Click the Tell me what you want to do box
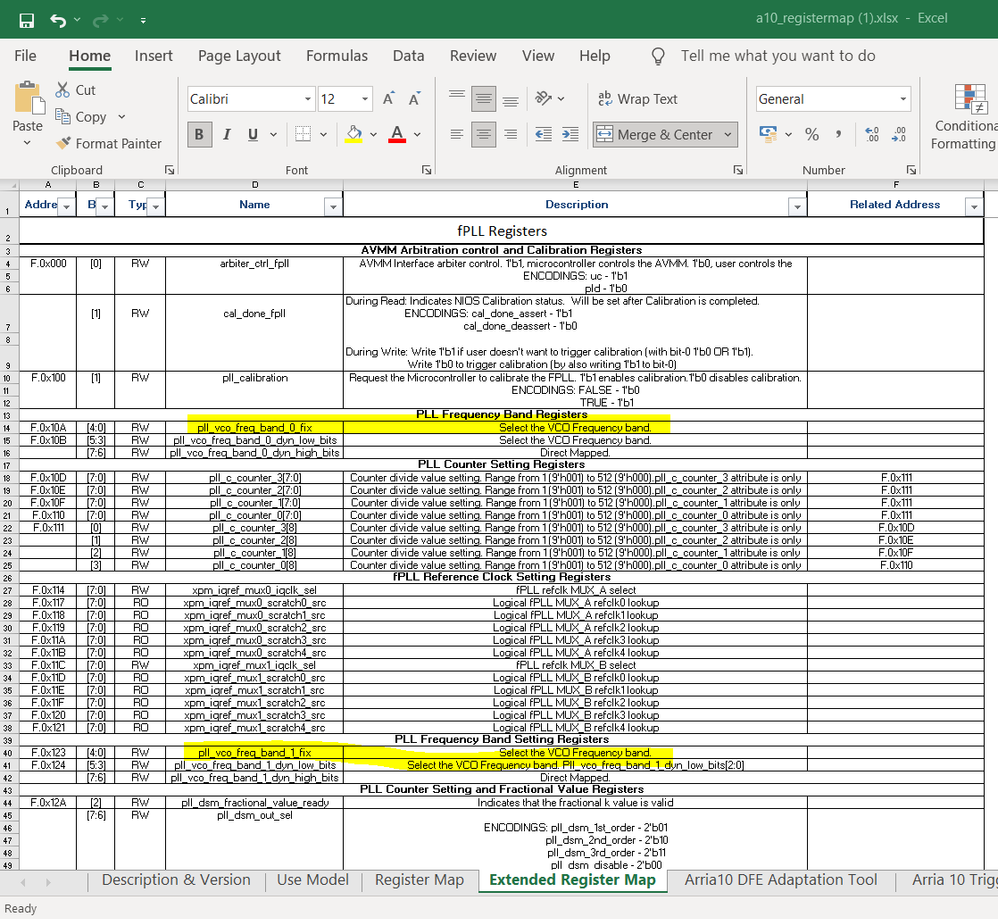This screenshot has width=998, height=919. (x=777, y=56)
